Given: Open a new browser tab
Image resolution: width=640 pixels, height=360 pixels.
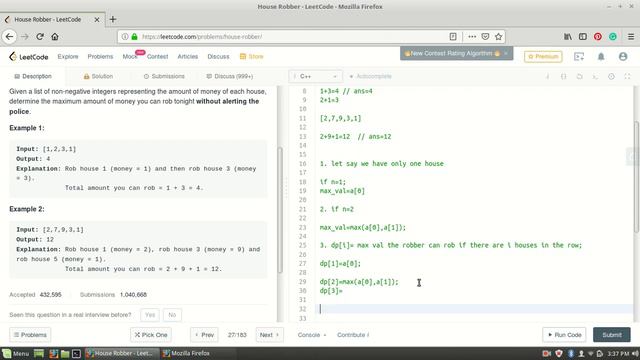Looking at the screenshot, I should coord(113,19).
